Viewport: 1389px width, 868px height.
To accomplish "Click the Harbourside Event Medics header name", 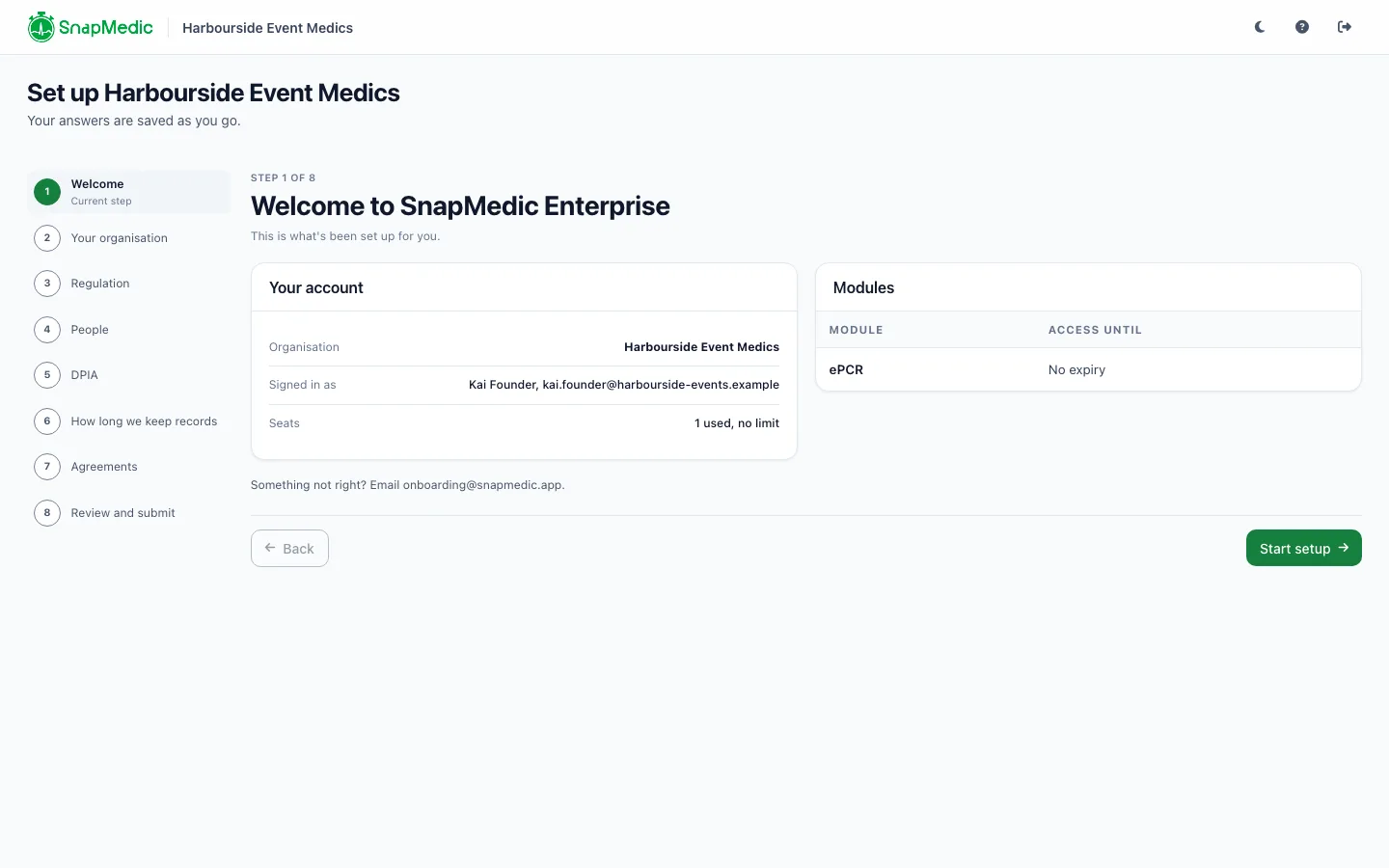I will pos(267,28).
